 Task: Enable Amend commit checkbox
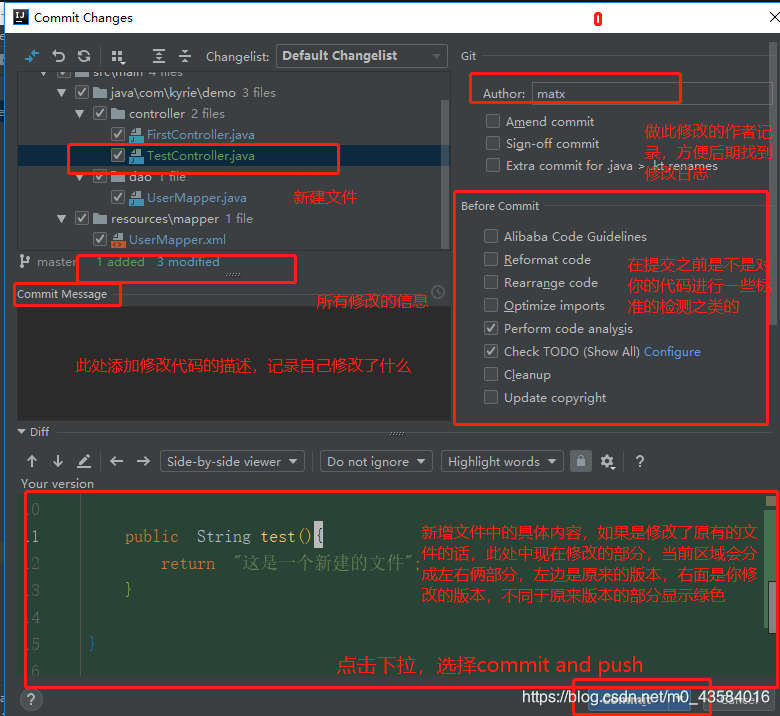pos(492,121)
